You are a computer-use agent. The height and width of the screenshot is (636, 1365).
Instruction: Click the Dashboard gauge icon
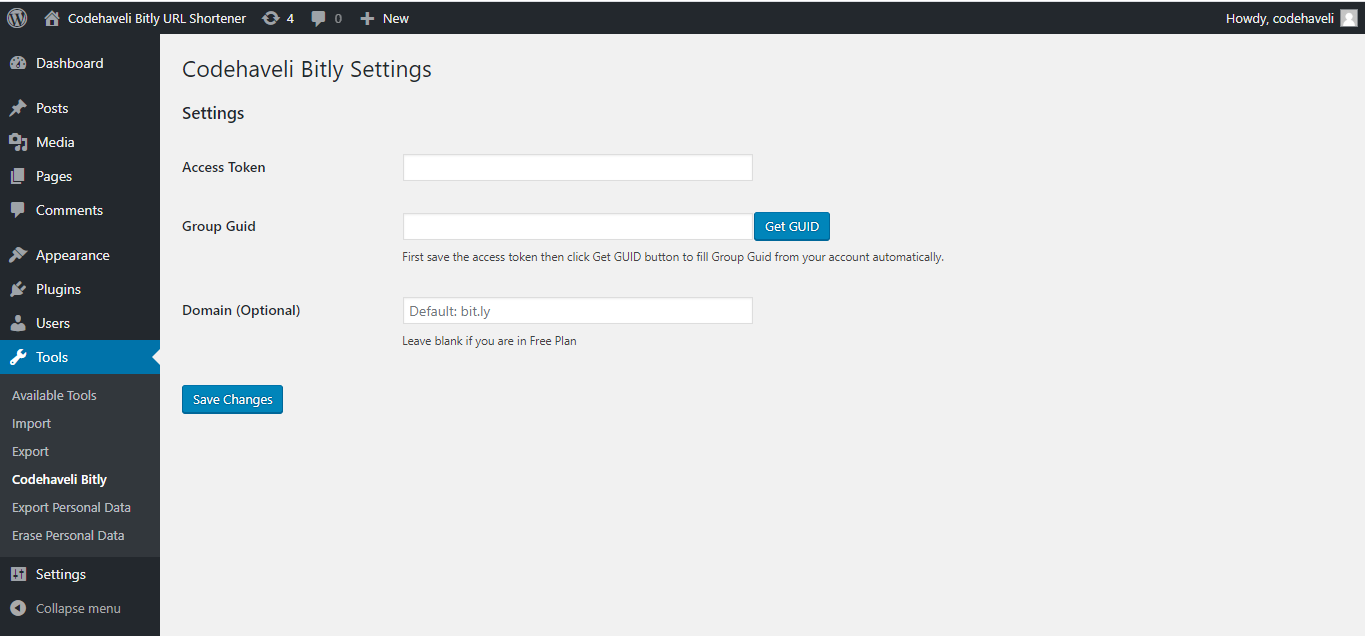(x=18, y=63)
